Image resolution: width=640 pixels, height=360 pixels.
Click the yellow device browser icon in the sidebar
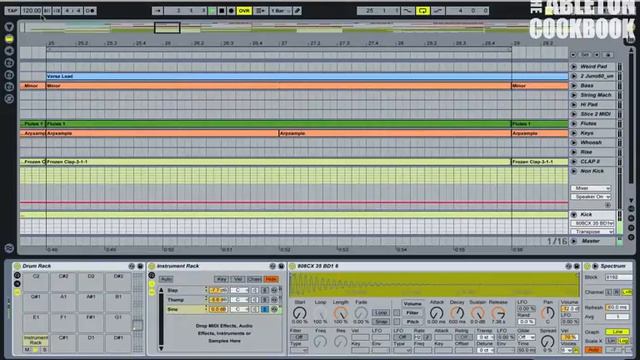(9, 39)
